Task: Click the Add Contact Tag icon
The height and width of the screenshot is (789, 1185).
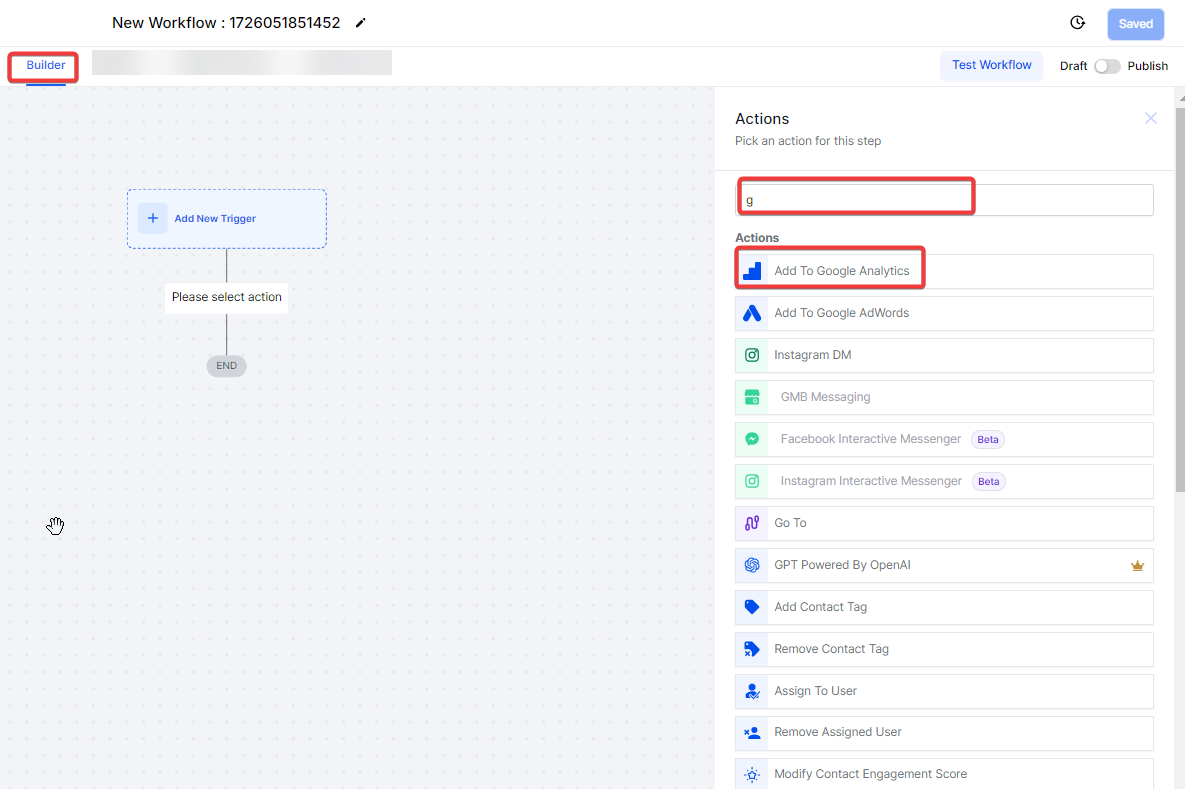Action: point(752,607)
